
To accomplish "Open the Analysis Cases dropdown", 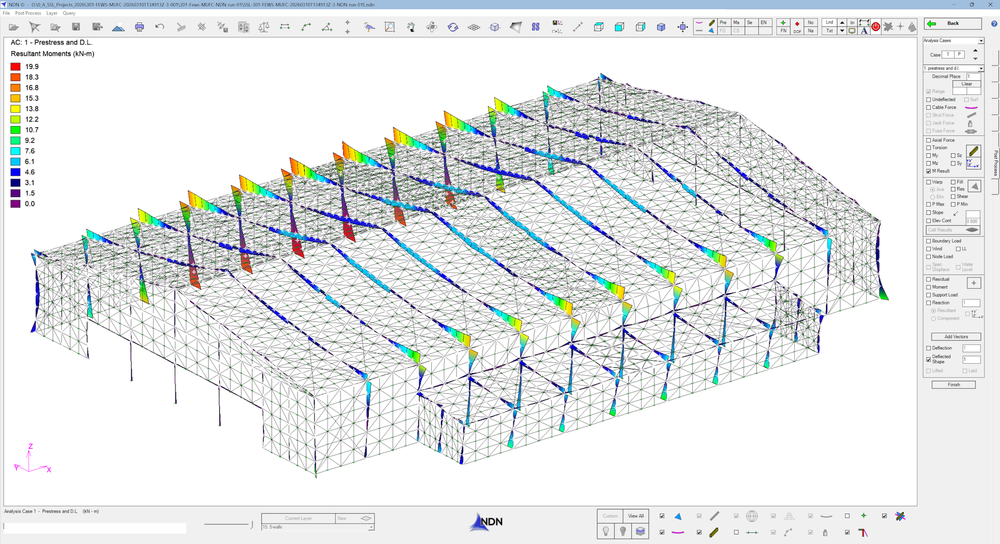I will click(x=981, y=41).
